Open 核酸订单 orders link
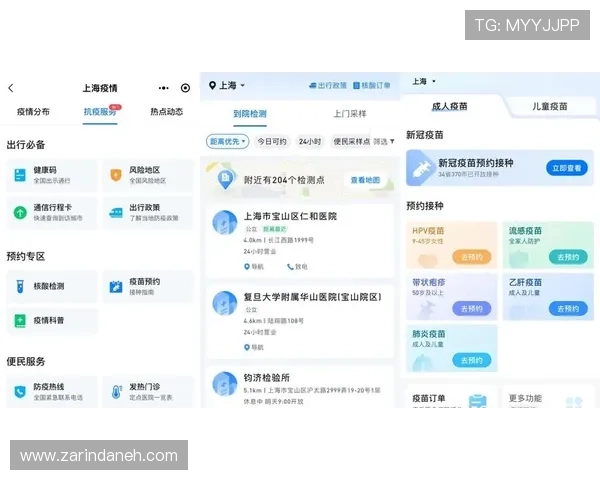This screenshot has height=480, width=600. pos(372,85)
